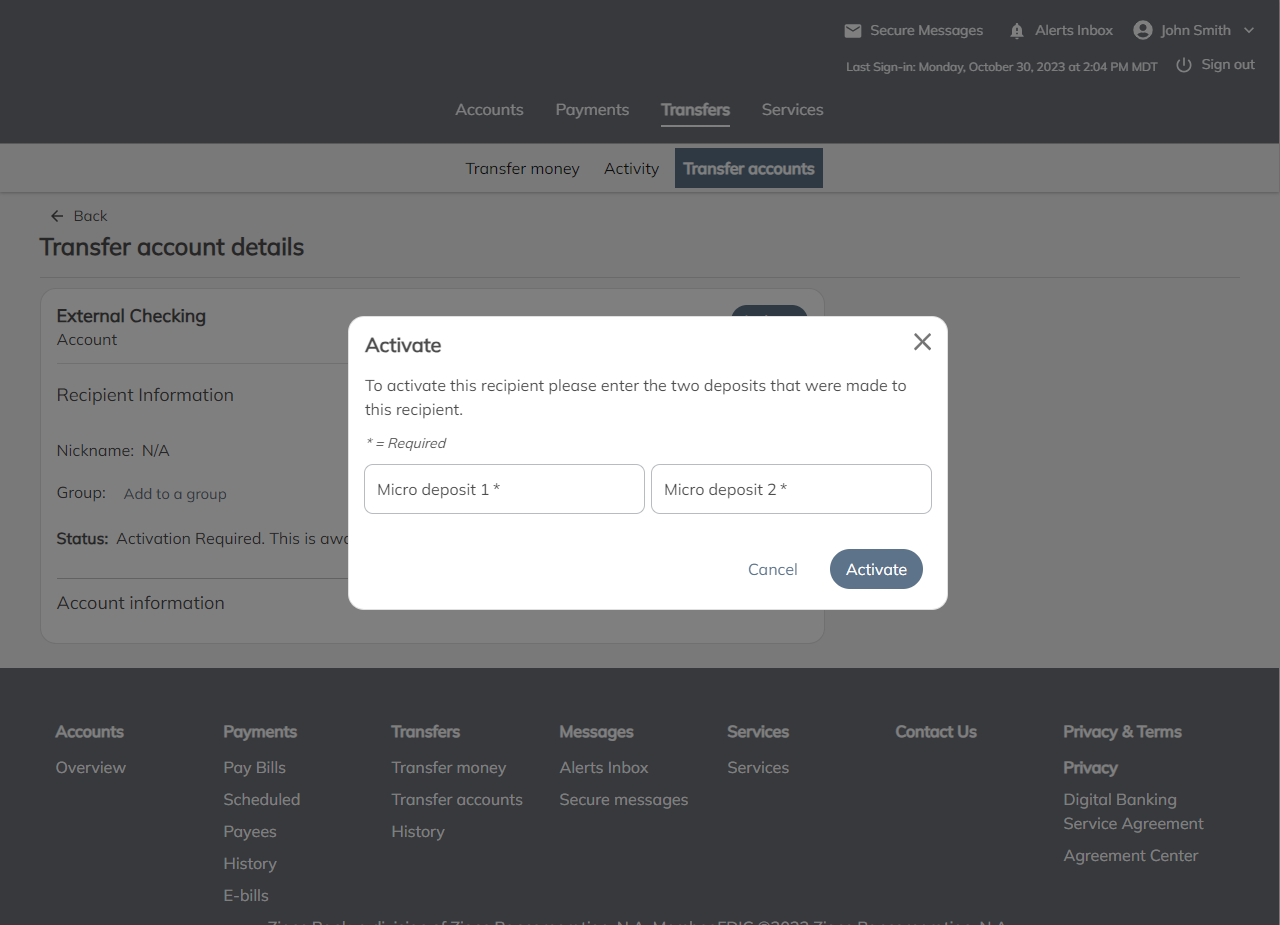This screenshot has height=925, width=1280.
Task: Close the Activate dialog with X
Action: click(x=922, y=342)
